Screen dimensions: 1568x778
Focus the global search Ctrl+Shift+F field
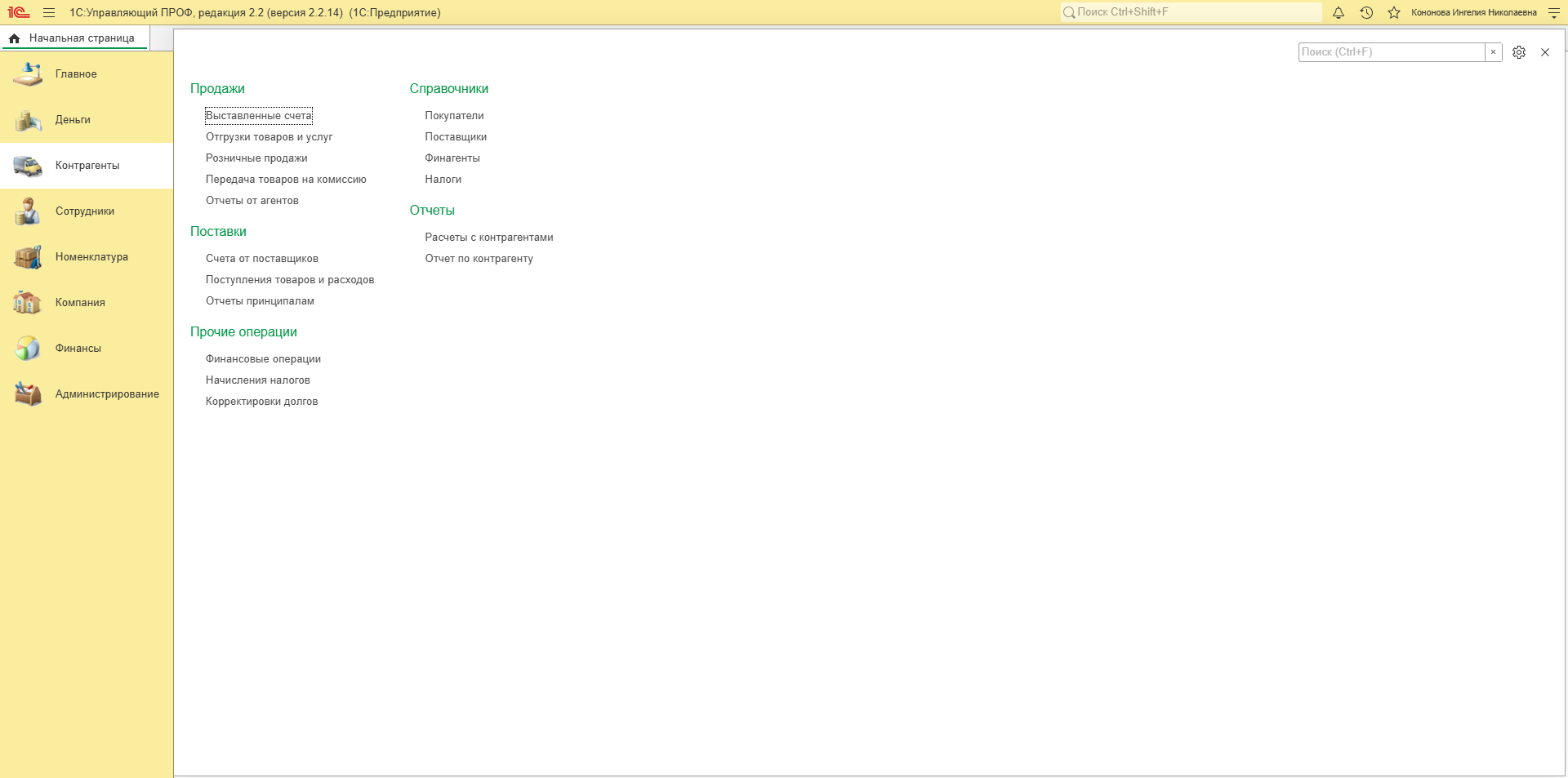tap(1191, 12)
